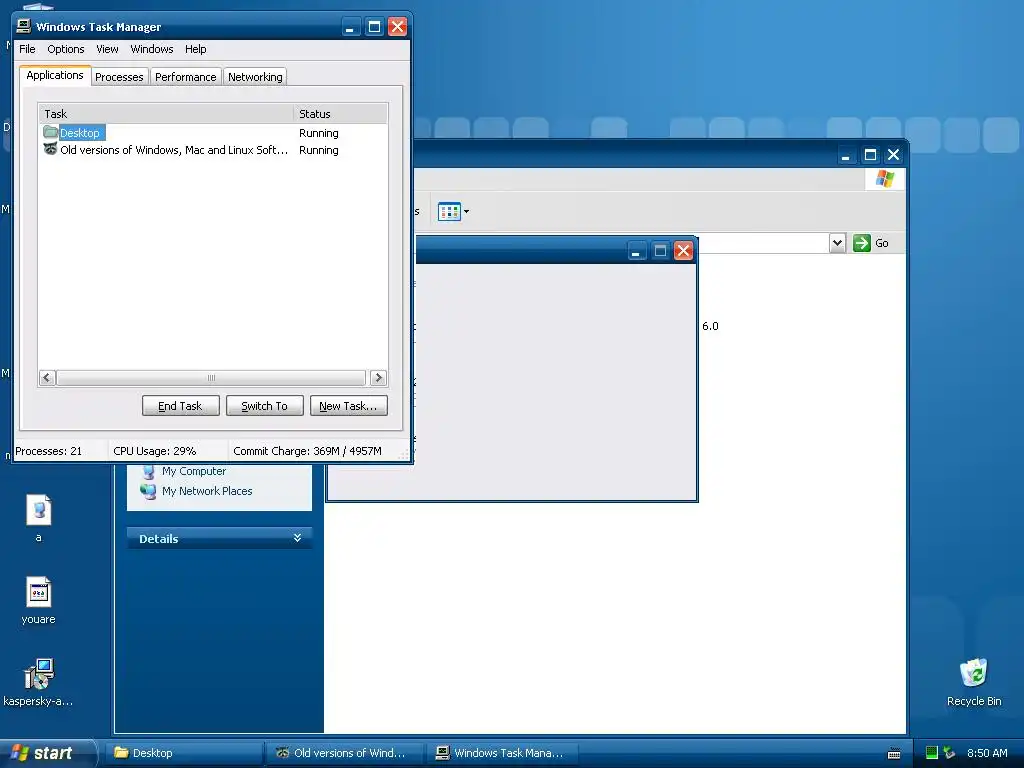
Task: Click the Windows flag logo in Explorer window
Action: tap(885, 178)
